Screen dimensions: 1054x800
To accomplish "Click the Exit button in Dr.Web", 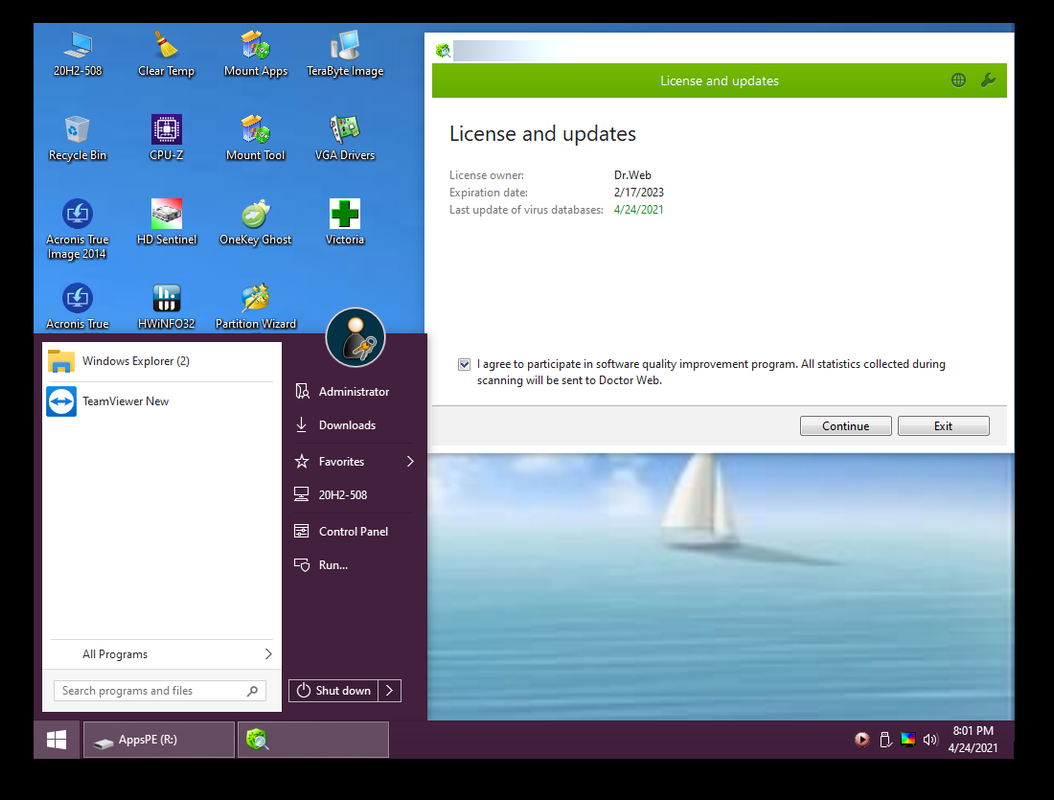I will [943, 426].
